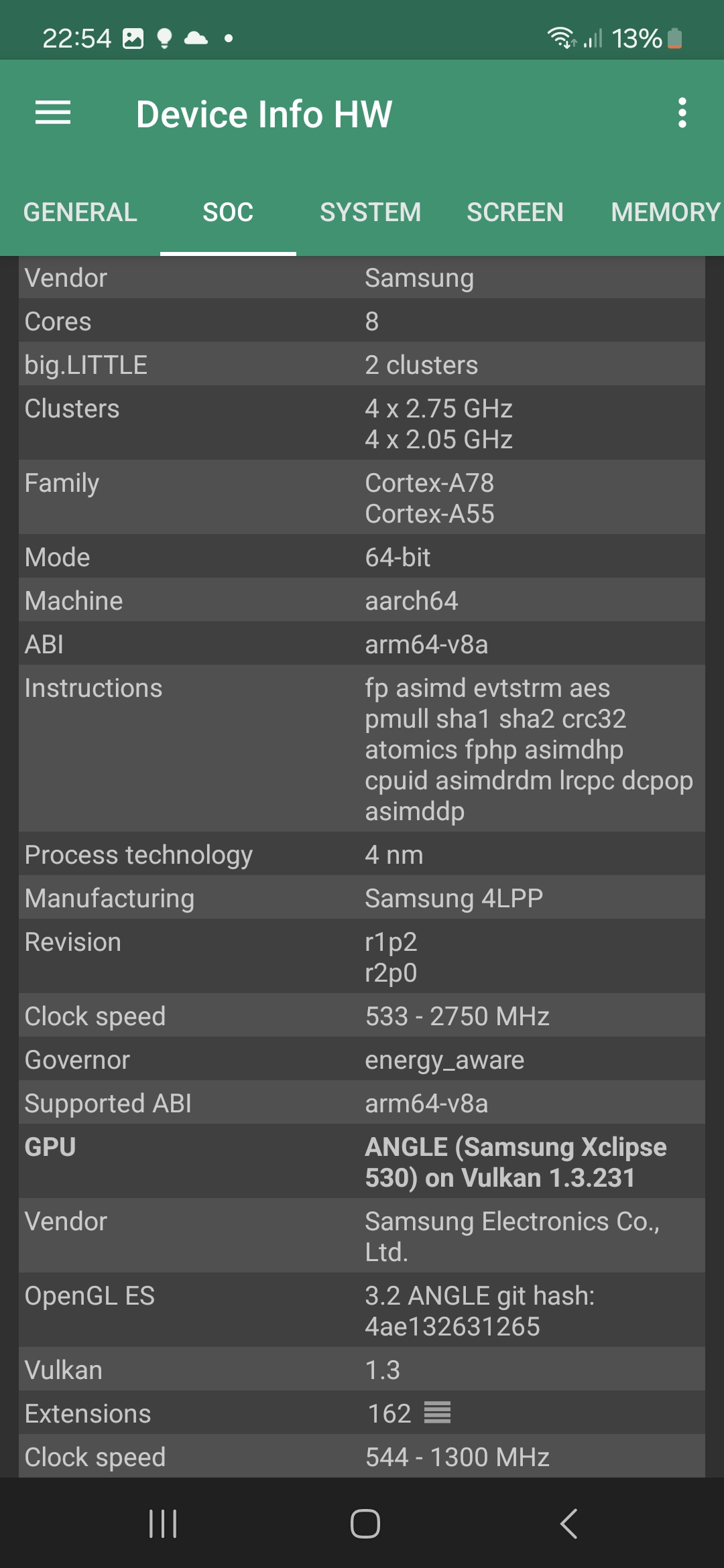
Task: Tap the Android recent apps button
Action: point(163,1523)
